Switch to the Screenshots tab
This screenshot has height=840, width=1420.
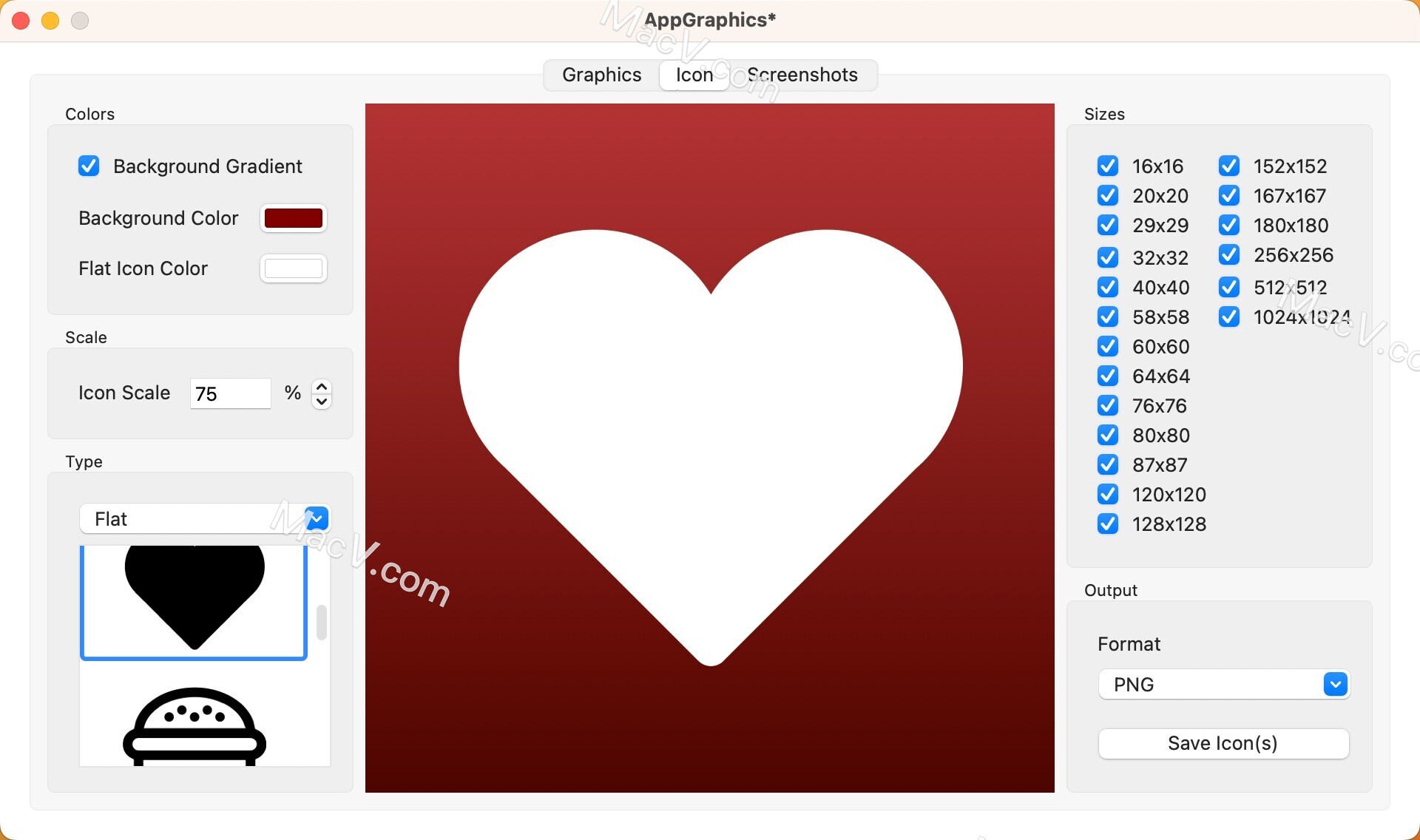tap(801, 75)
